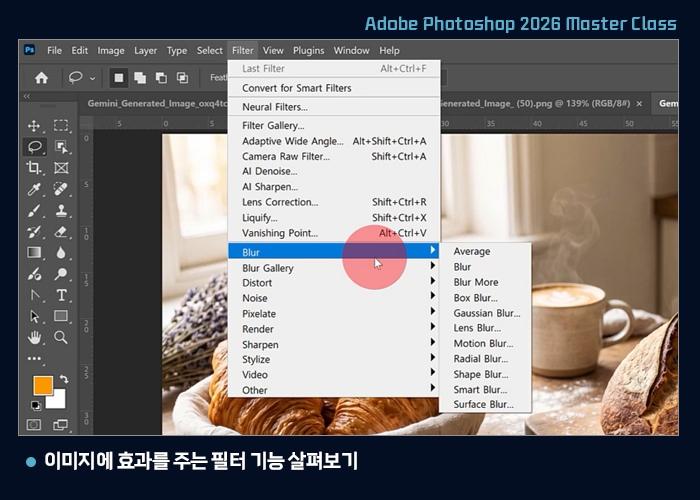The height and width of the screenshot is (500, 700).
Task: Expand the Blur Gallery submenu
Action: tap(333, 268)
